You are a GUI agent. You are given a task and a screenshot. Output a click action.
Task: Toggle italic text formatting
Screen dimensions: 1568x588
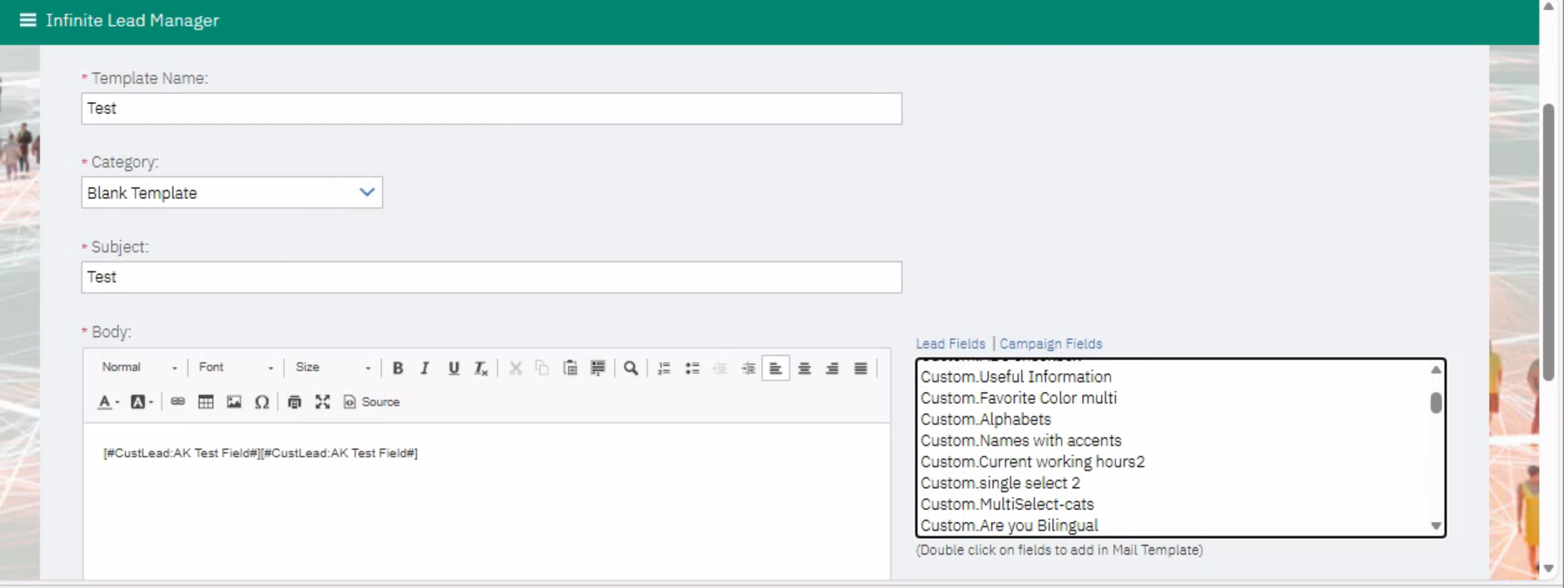(x=425, y=368)
